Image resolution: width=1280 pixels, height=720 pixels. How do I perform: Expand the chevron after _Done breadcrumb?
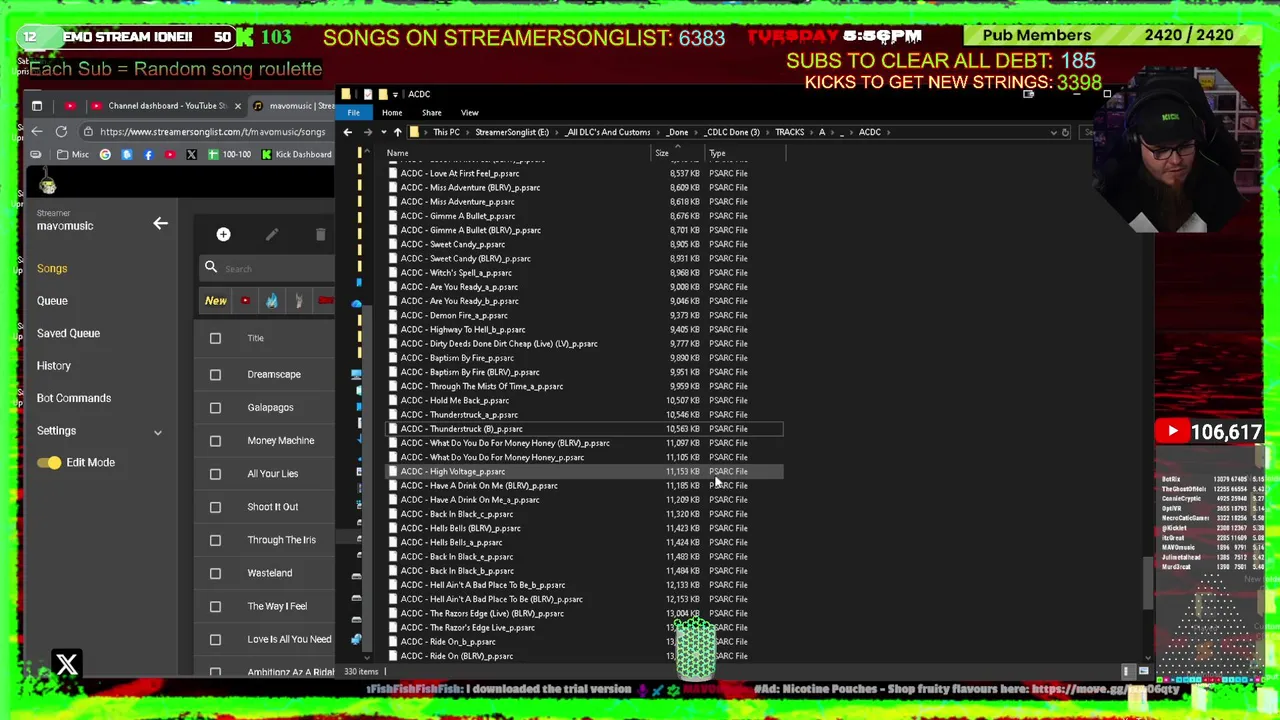coord(694,132)
